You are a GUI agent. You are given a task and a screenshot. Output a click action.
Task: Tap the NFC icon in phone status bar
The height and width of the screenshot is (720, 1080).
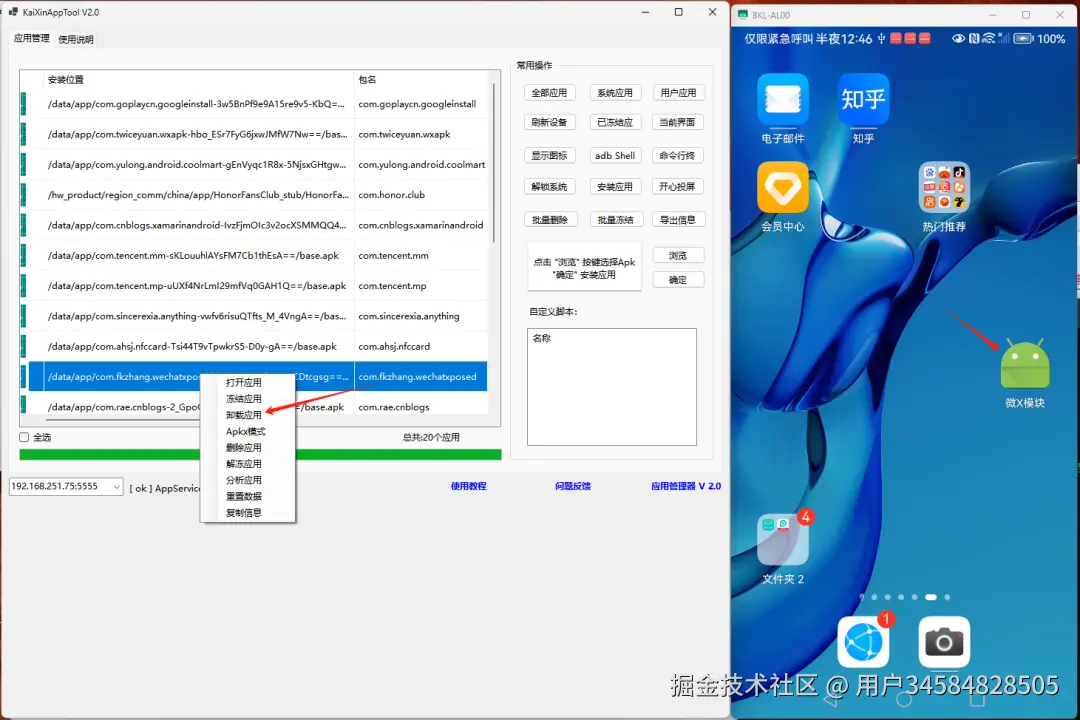974,39
